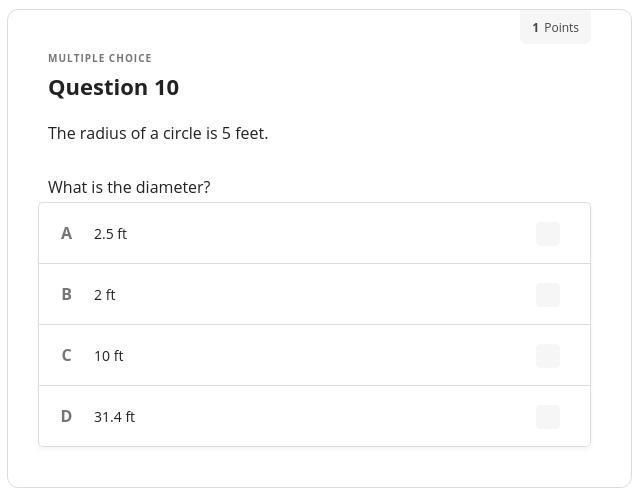Viewport: 637px width, 497px height.
Task: Click the word "Points" in the badge
Action: [561, 28]
